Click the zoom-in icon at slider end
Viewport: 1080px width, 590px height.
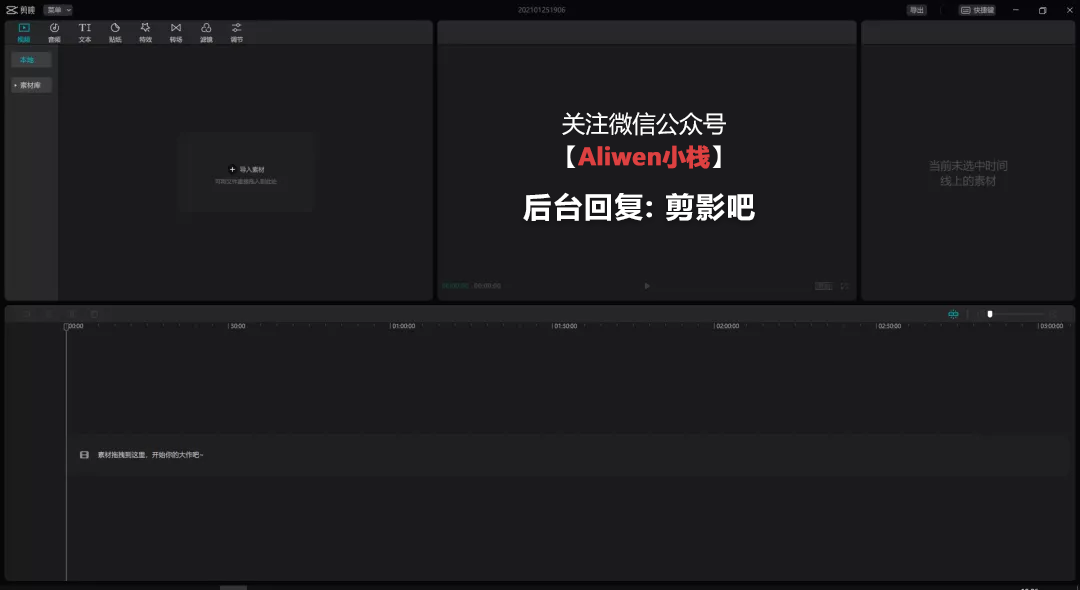(1053, 314)
